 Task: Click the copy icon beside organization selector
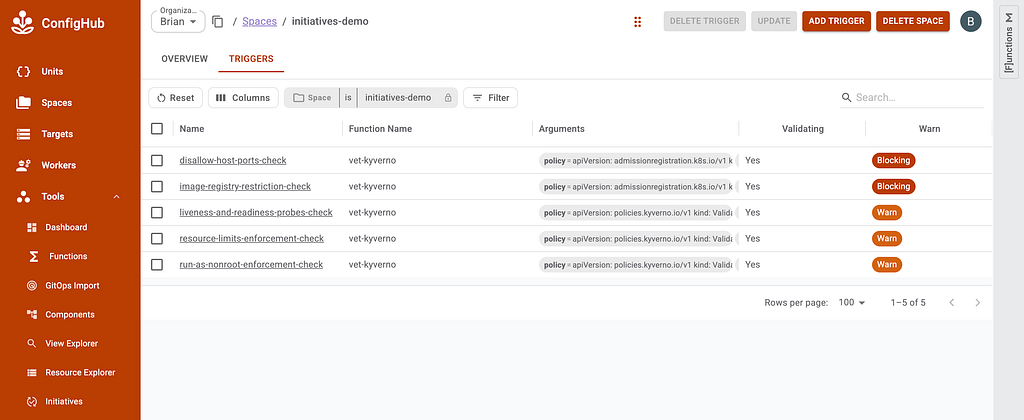[x=218, y=22]
